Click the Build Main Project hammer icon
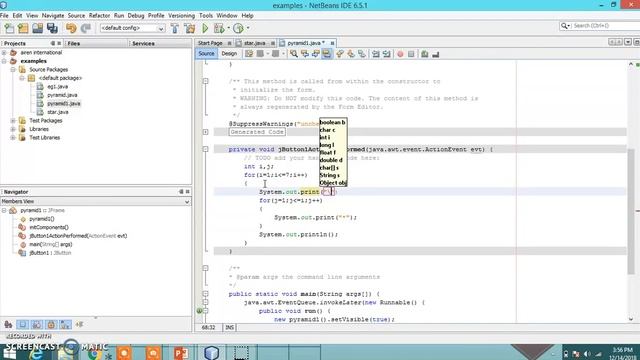This screenshot has height=360, width=640. (175, 28)
